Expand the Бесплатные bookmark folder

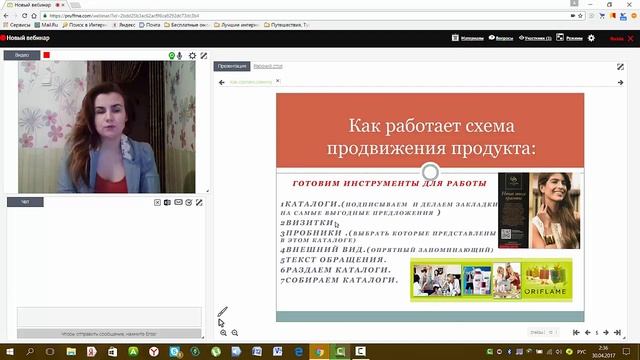pos(187,25)
